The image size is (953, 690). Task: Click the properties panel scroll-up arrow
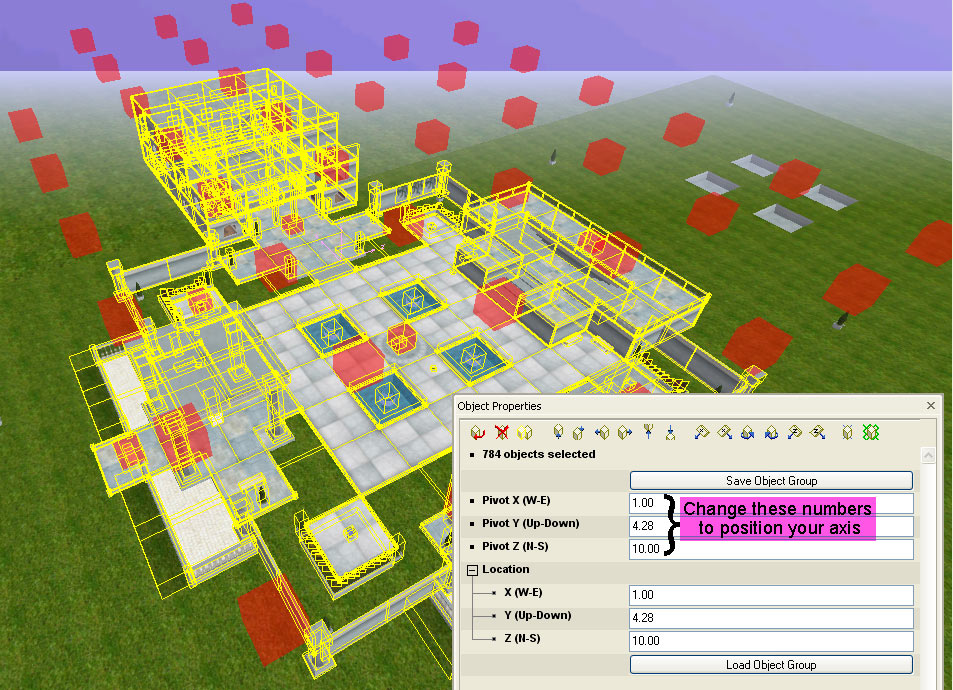928,455
